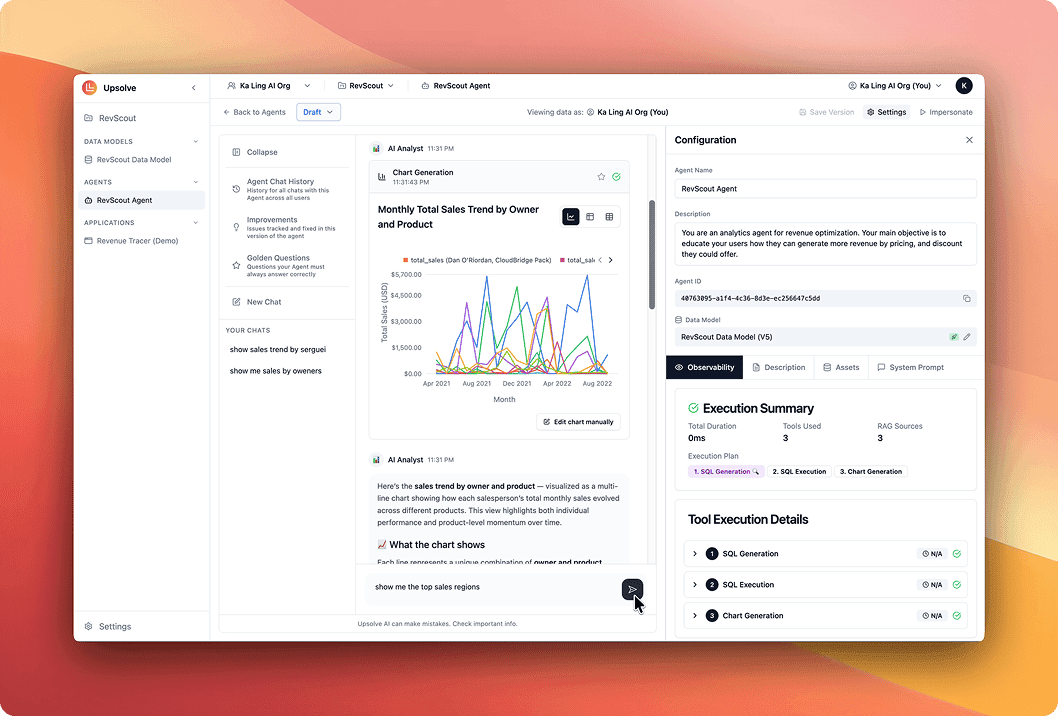Screen dimensions: 1058x716
Task: Click the chat message input field
Action: [493, 588]
